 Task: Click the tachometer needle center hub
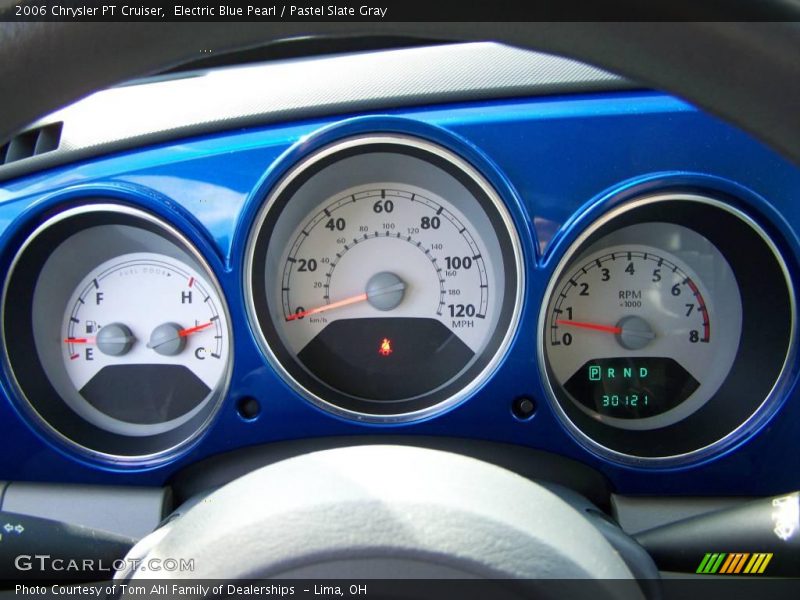[635, 333]
